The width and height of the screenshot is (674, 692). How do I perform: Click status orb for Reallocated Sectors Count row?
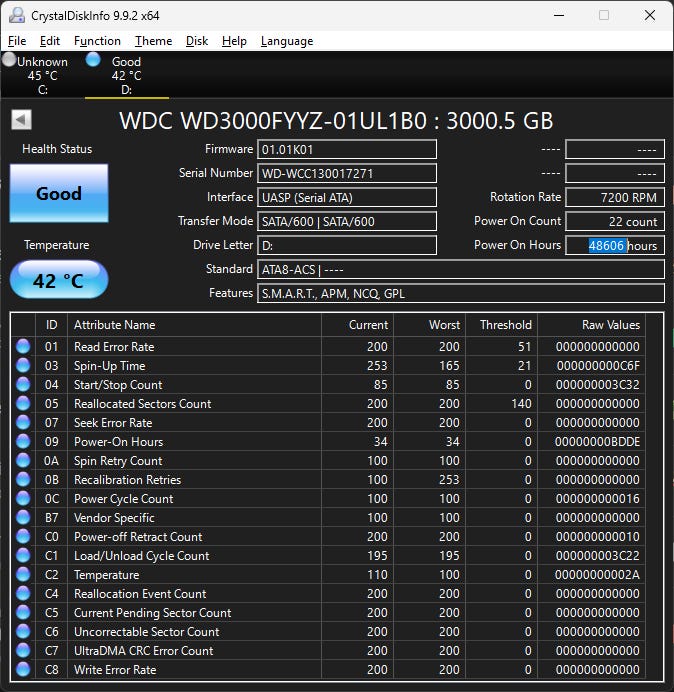(x=23, y=403)
